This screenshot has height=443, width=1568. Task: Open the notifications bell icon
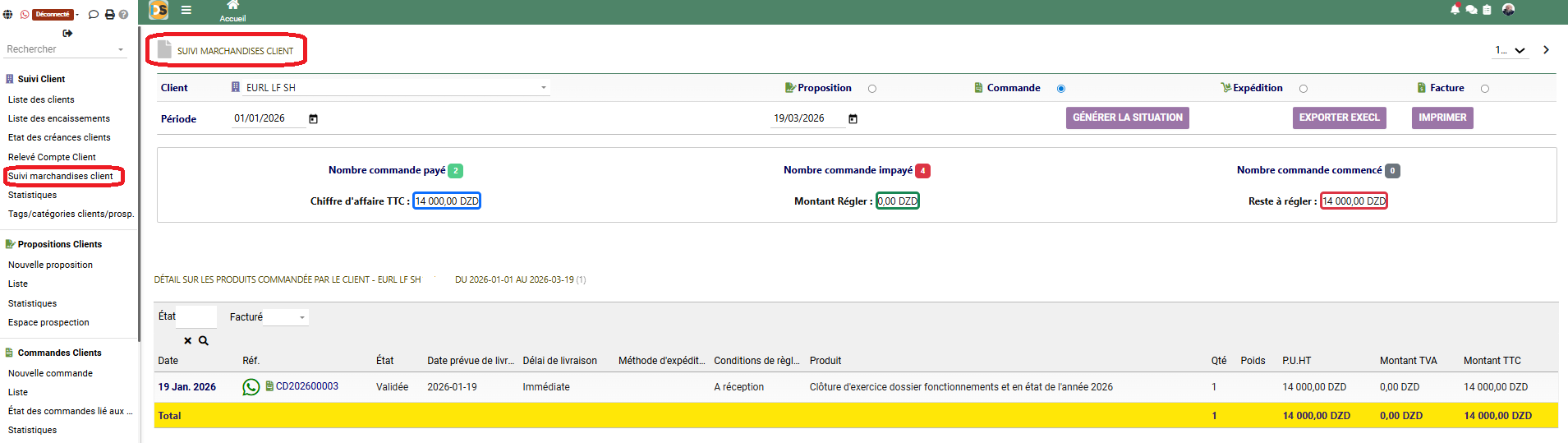[x=1455, y=10]
